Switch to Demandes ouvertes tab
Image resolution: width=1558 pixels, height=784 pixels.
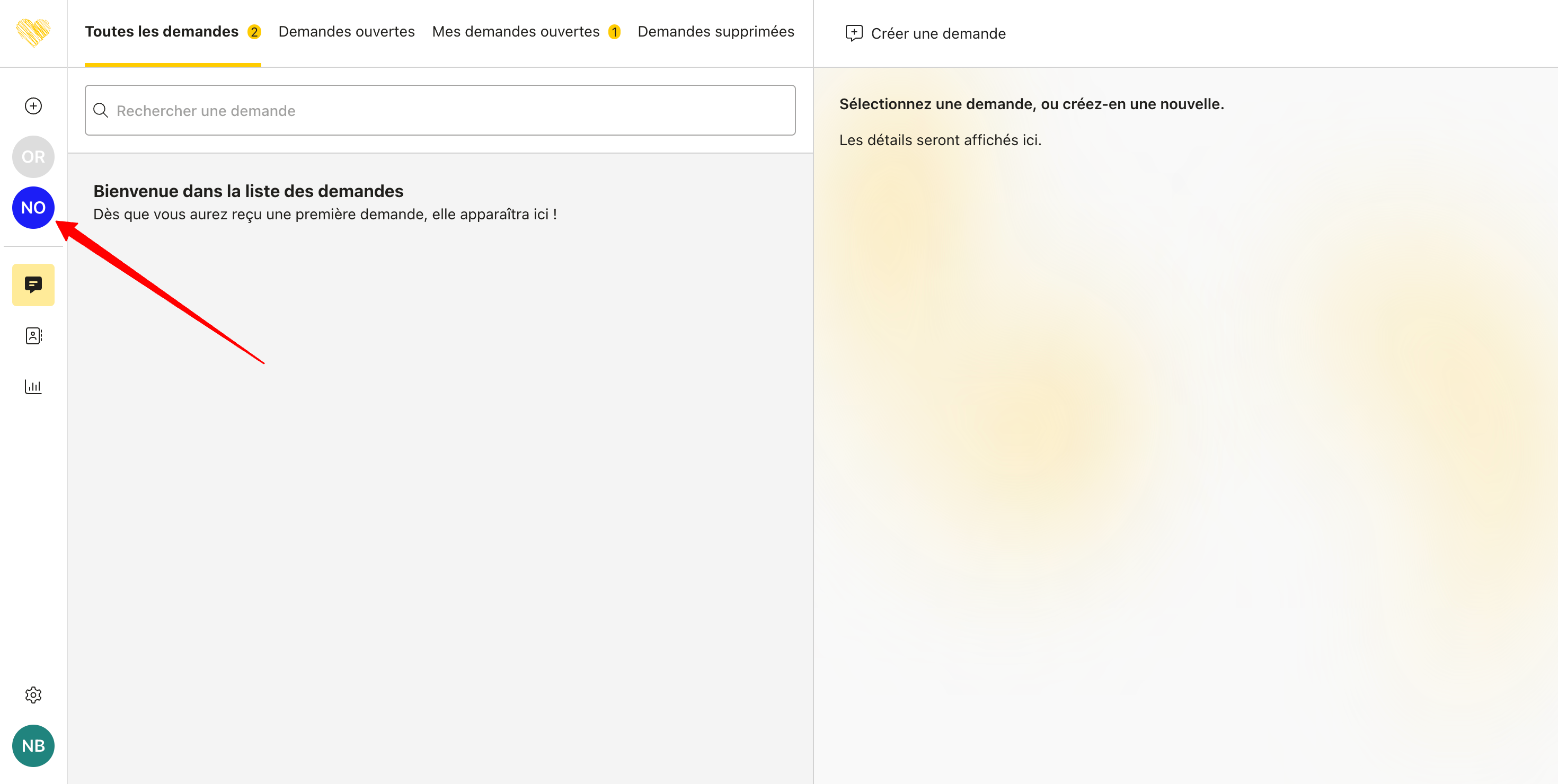pos(346,31)
